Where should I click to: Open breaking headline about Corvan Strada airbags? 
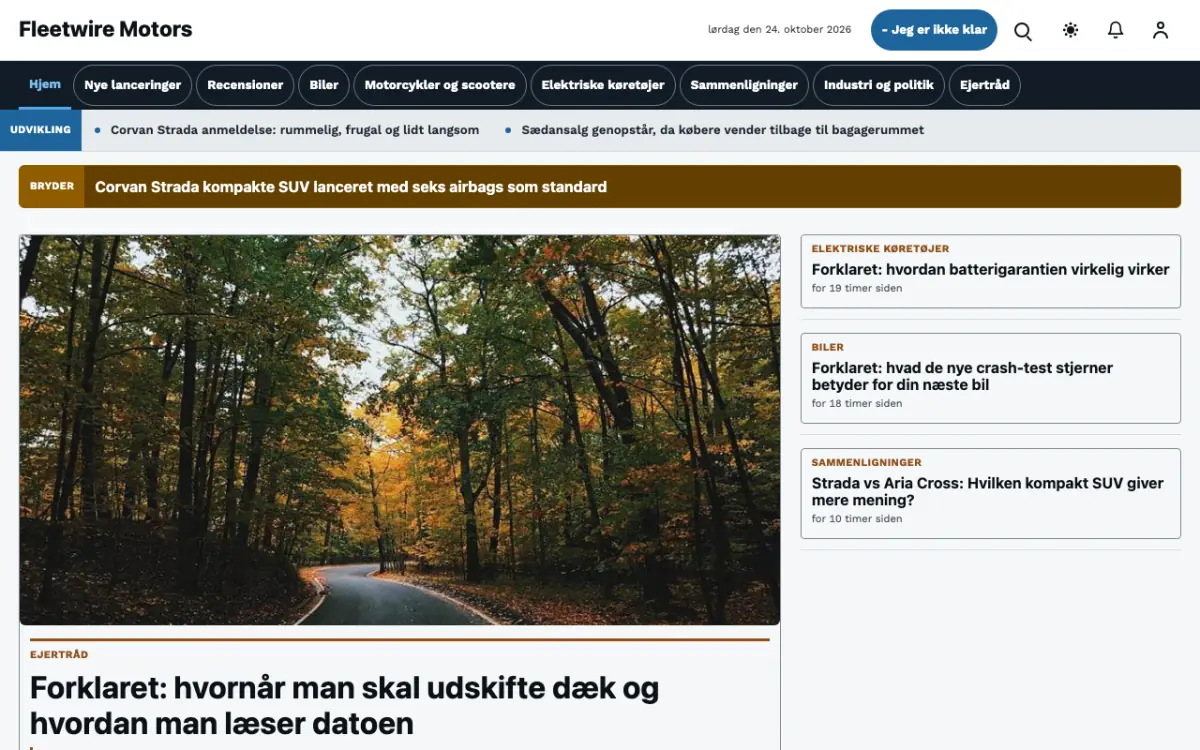(x=351, y=187)
